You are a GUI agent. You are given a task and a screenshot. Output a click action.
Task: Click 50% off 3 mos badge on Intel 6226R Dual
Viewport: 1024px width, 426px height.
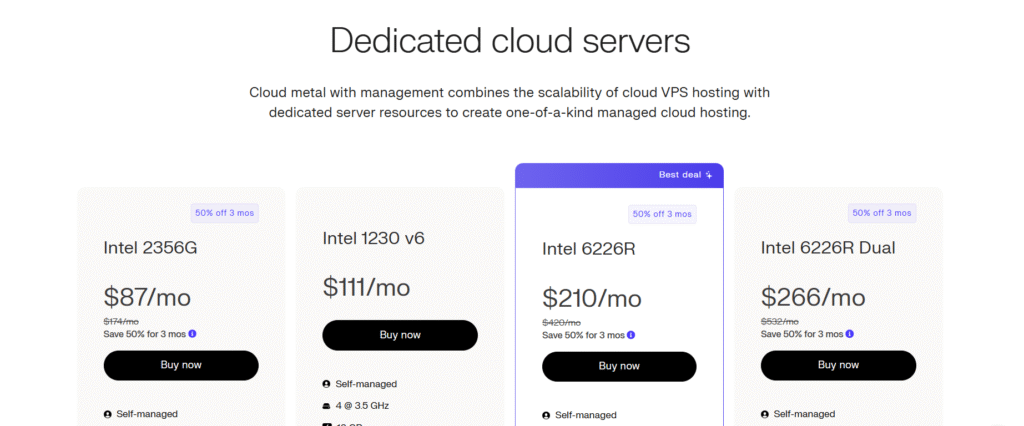pos(882,213)
